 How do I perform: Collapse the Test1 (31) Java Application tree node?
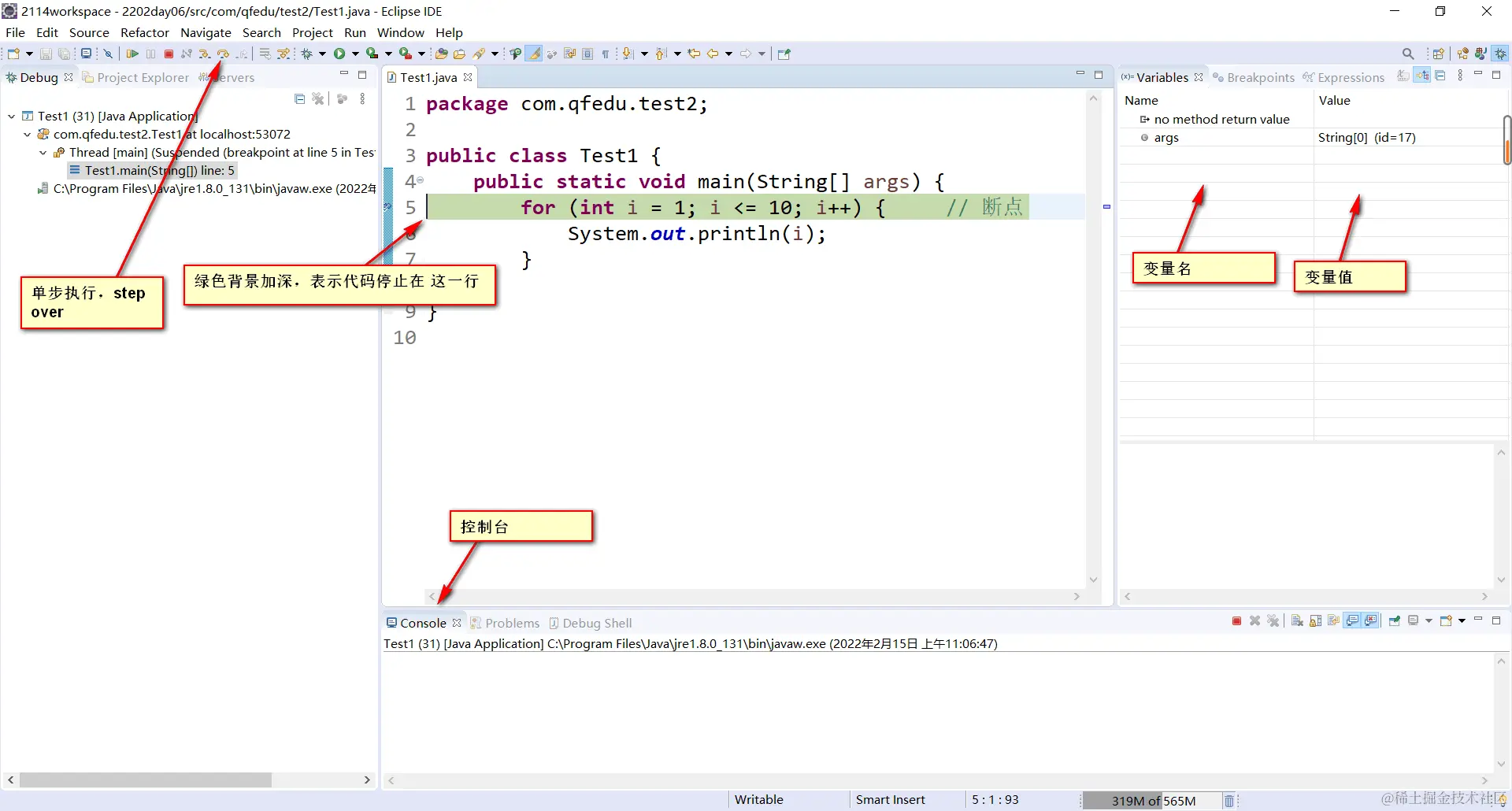click(x=12, y=117)
